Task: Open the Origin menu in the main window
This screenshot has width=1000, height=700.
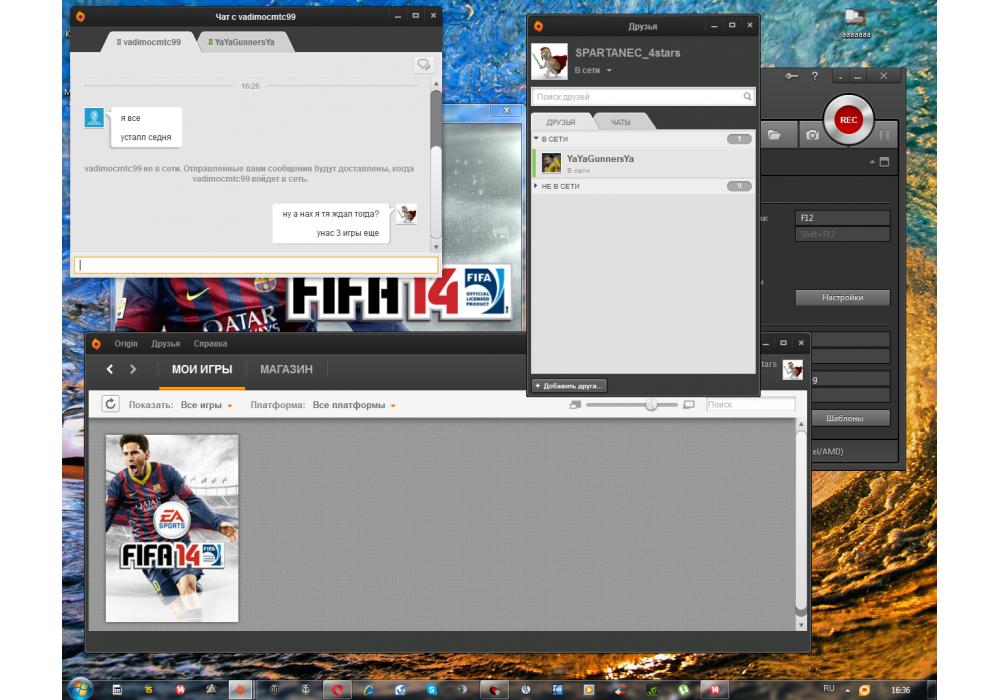Action: [x=126, y=344]
